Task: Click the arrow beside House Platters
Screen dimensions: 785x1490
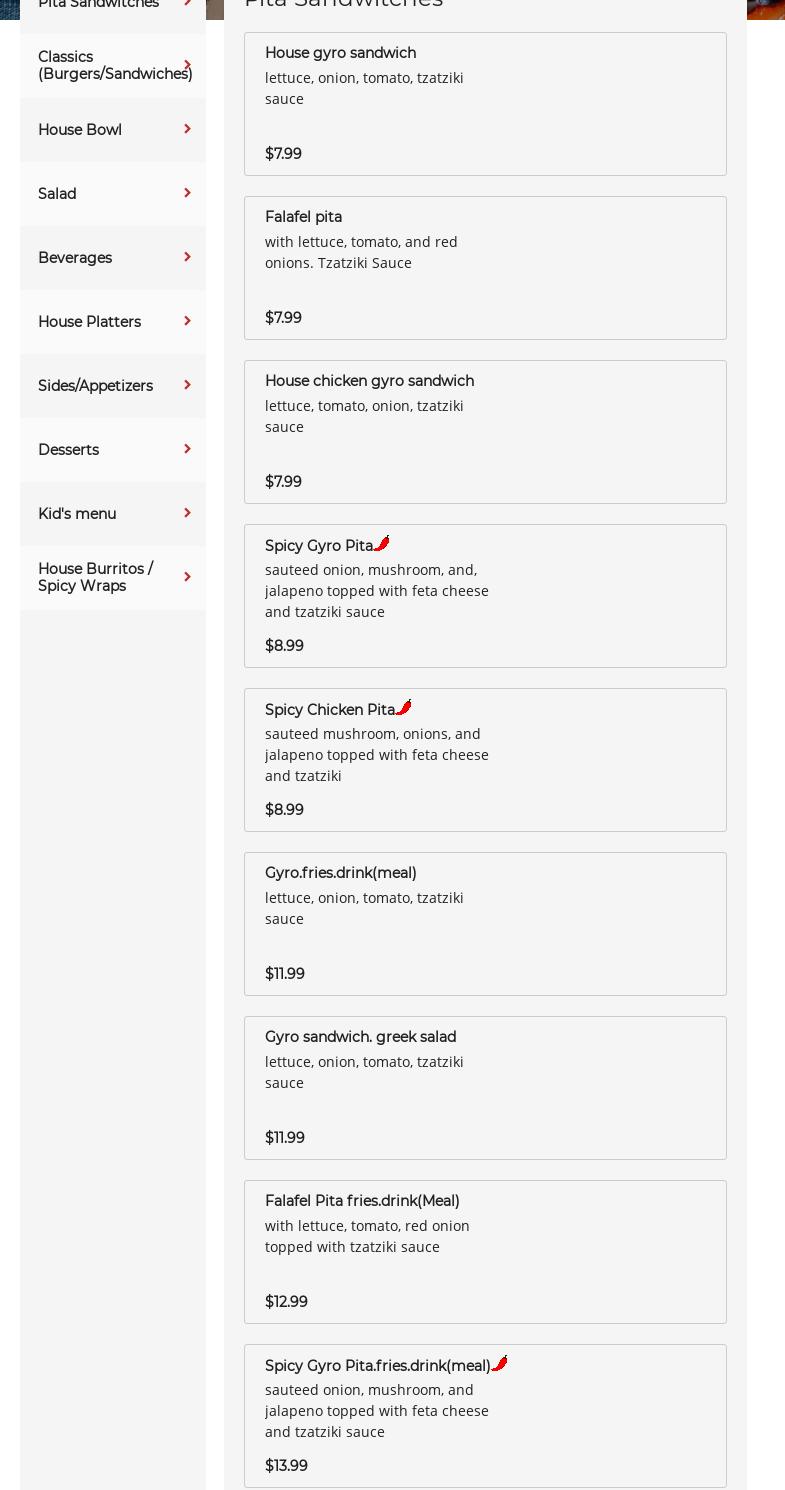Action: click(x=187, y=321)
